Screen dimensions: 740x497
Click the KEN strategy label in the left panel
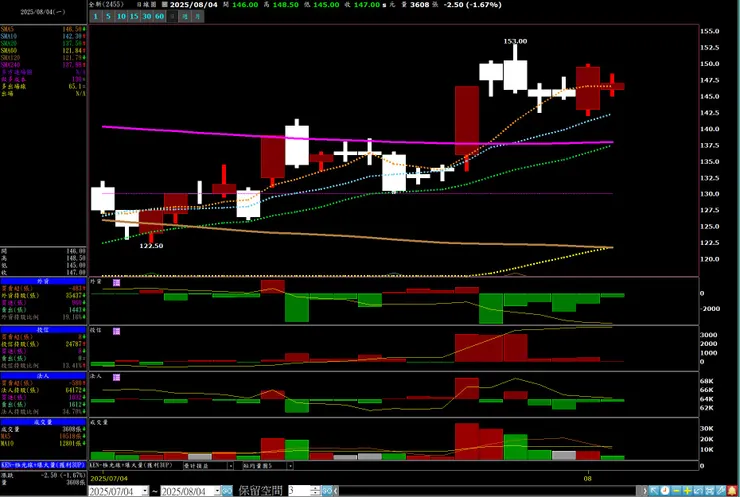coord(43,465)
